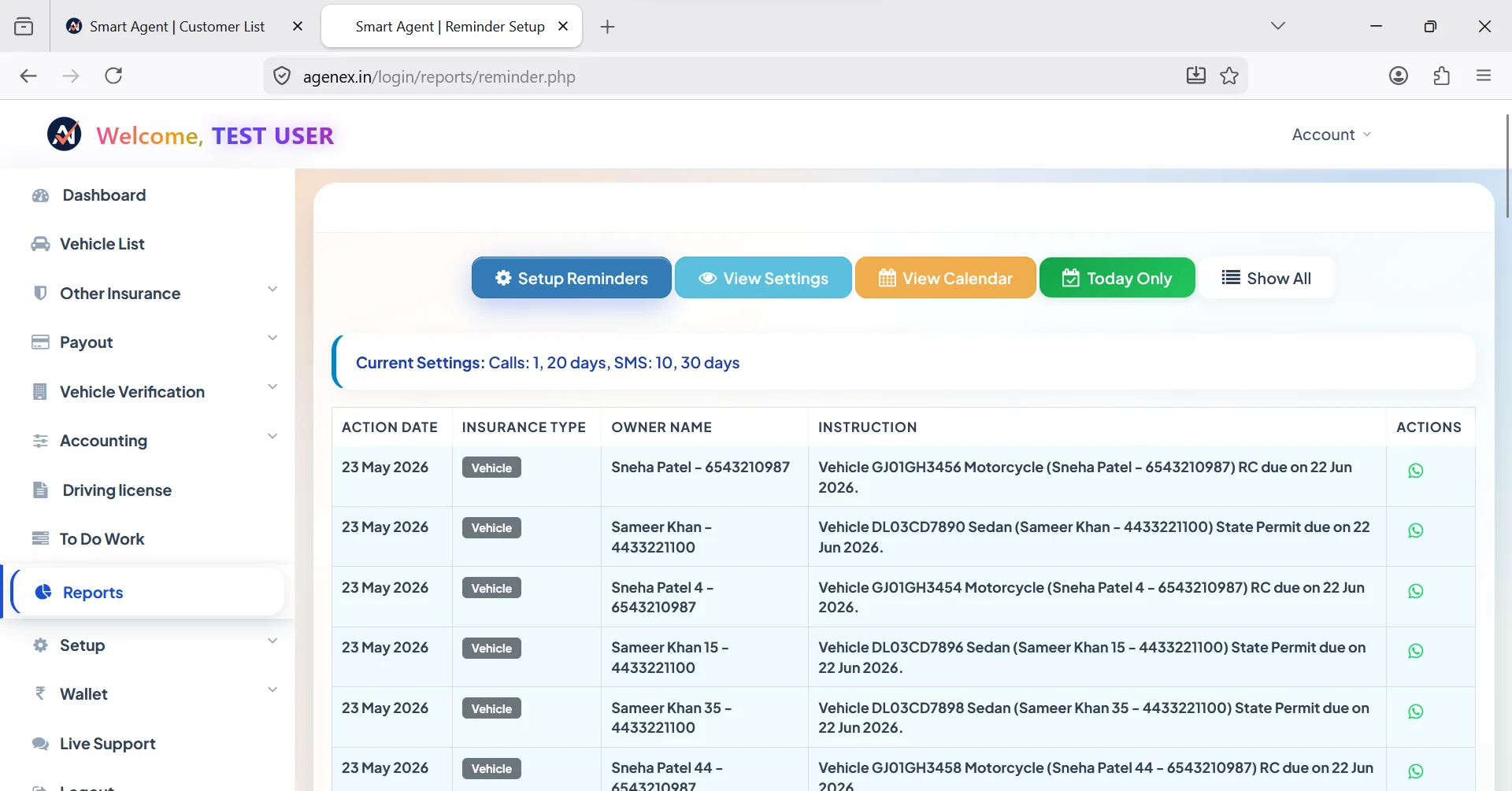The width and height of the screenshot is (1512, 791).
Task: Open Dashboard from the sidebar
Action: [104, 195]
